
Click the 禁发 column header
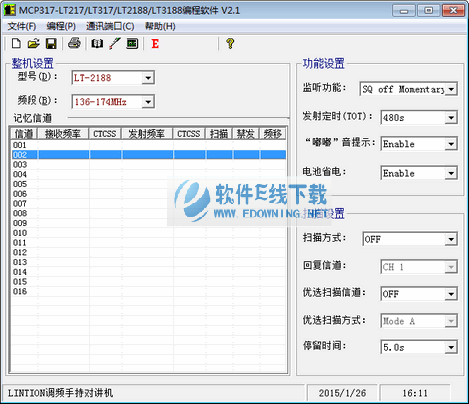tap(246, 134)
